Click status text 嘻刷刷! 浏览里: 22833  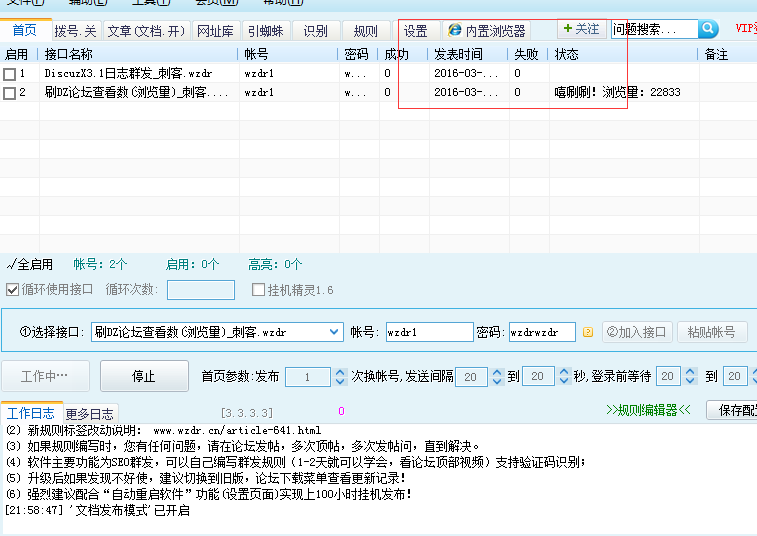pos(617,92)
